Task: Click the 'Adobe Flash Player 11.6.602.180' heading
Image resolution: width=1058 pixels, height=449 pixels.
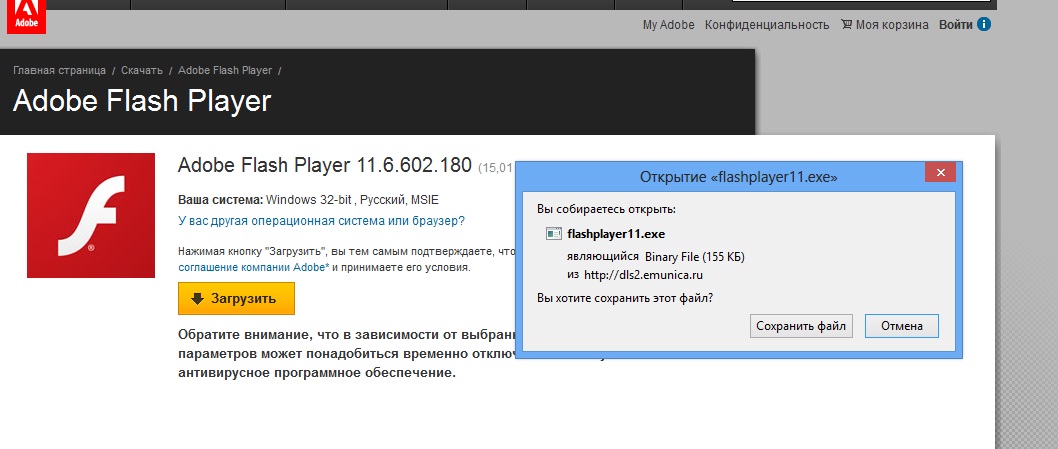Action: pos(325,165)
